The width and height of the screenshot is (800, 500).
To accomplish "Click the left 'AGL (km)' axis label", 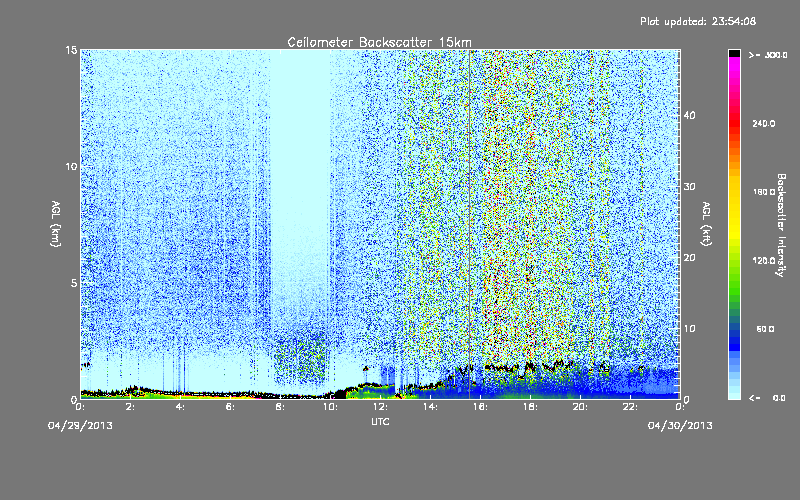I will 56,224.
